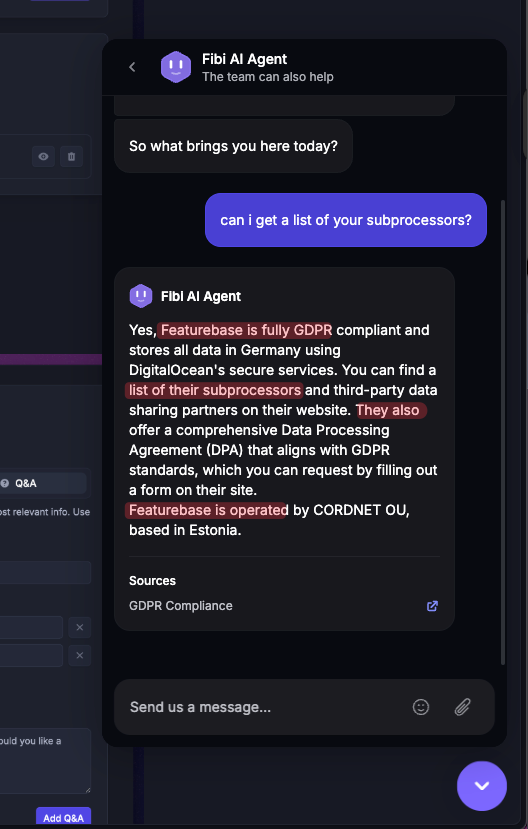The image size is (528, 829).
Task: Open the GDPR Compliance external link icon
Action: click(432, 606)
